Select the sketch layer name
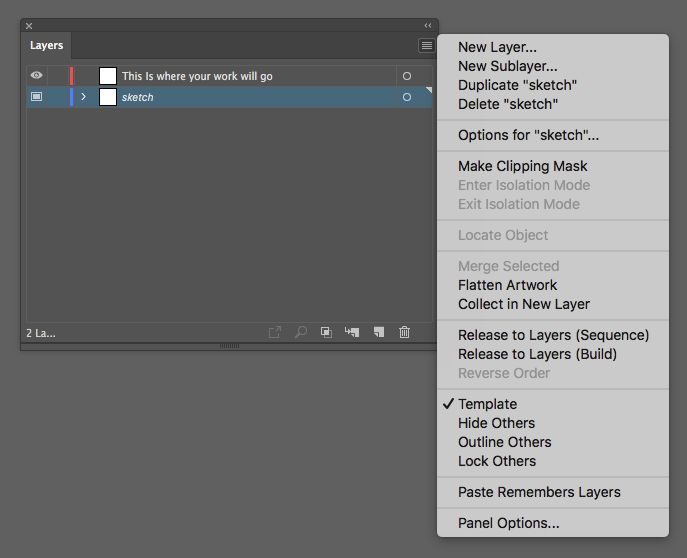This screenshot has width=687, height=558. click(138, 97)
